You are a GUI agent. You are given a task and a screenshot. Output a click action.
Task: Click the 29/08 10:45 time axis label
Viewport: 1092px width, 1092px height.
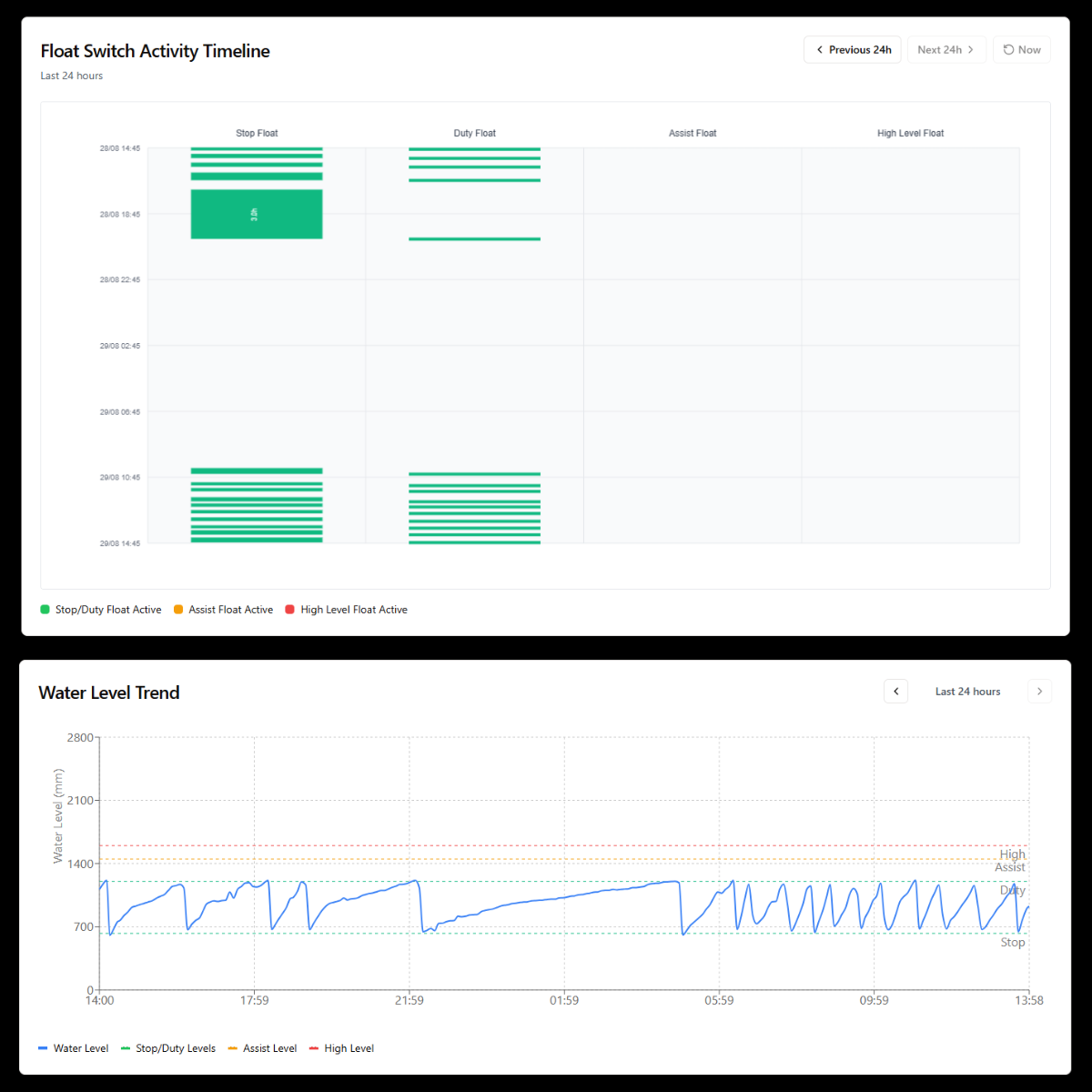pos(120,478)
